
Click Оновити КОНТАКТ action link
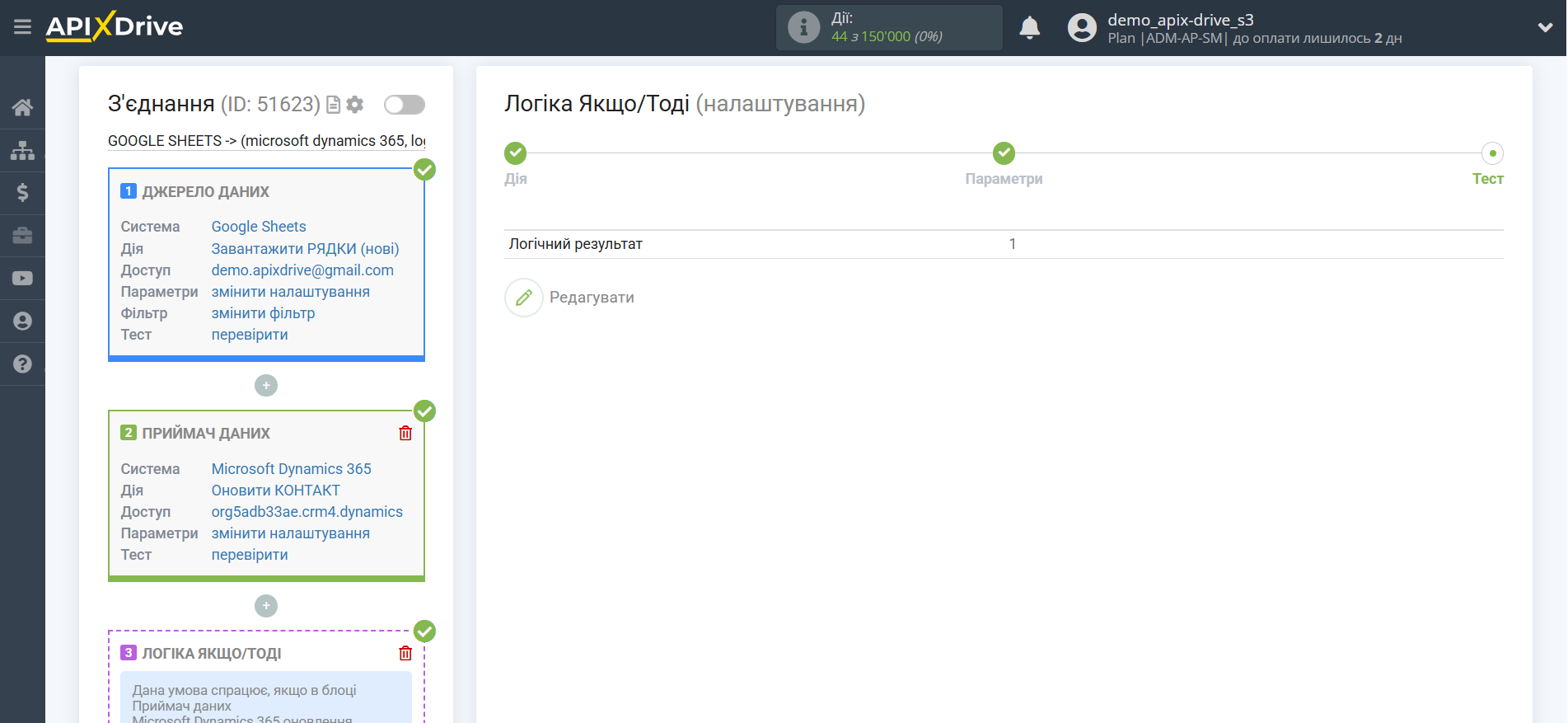click(276, 491)
